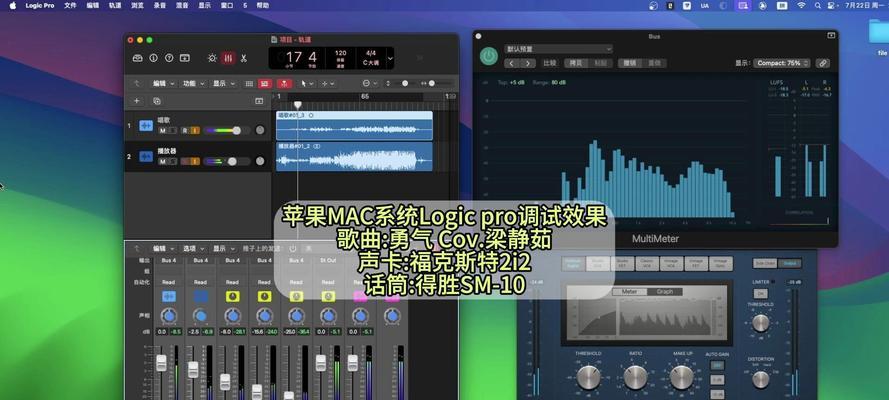The height and width of the screenshot is (400, 889).
Task: Toggle input monitoring on 播放器 track
Action: (x=195, y=161)
